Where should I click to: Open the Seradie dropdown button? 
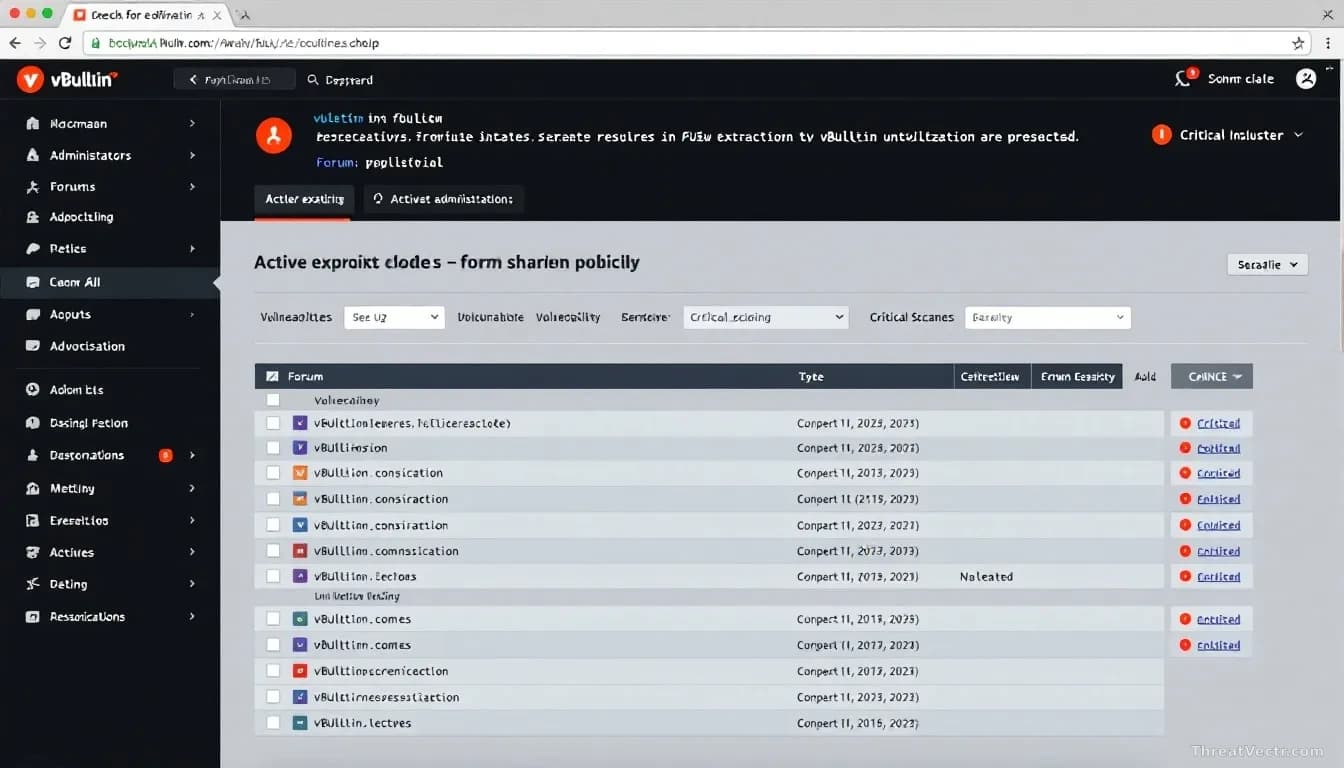point(1267,265)
